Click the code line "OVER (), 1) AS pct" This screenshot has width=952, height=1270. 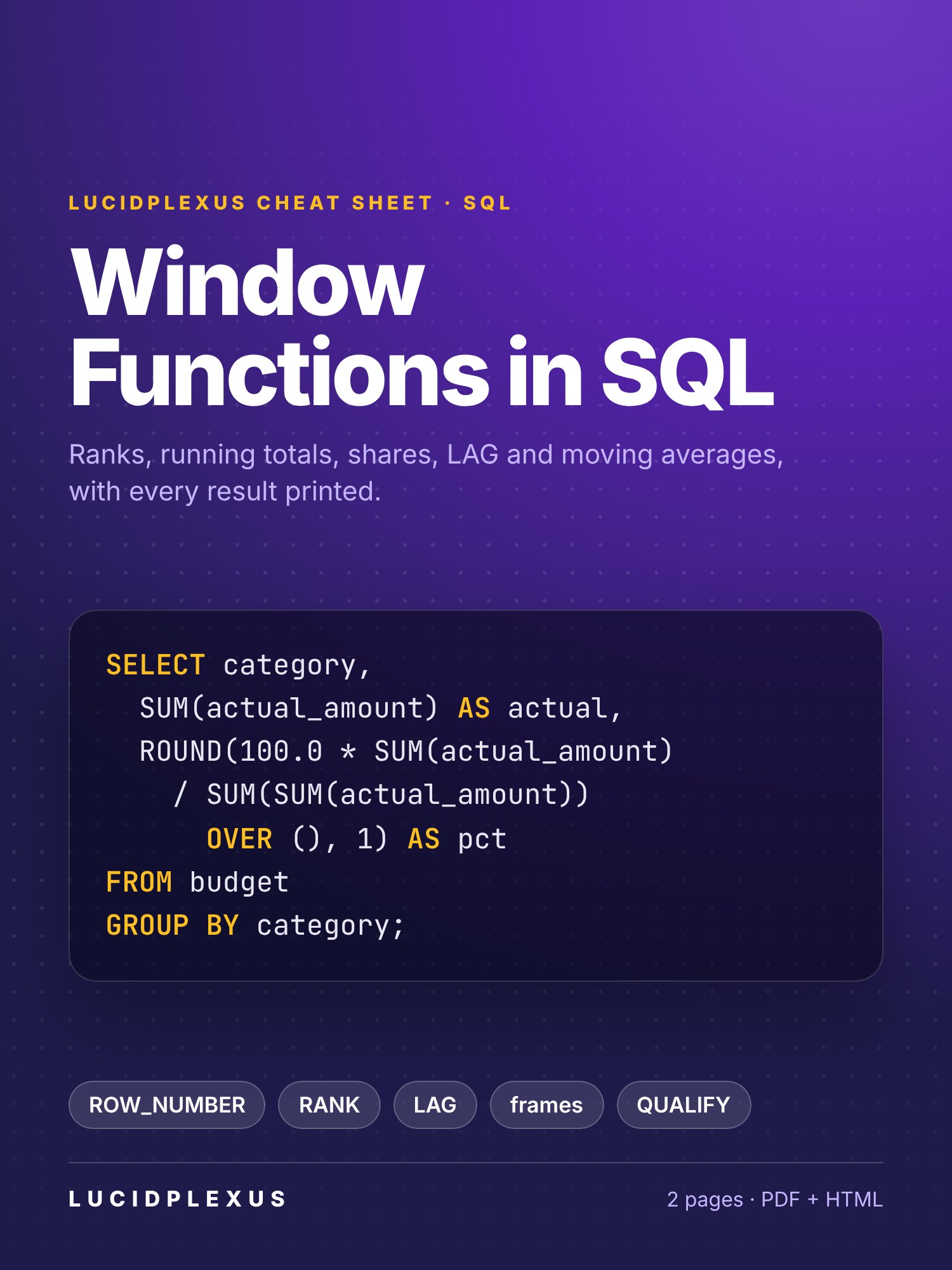357,839
